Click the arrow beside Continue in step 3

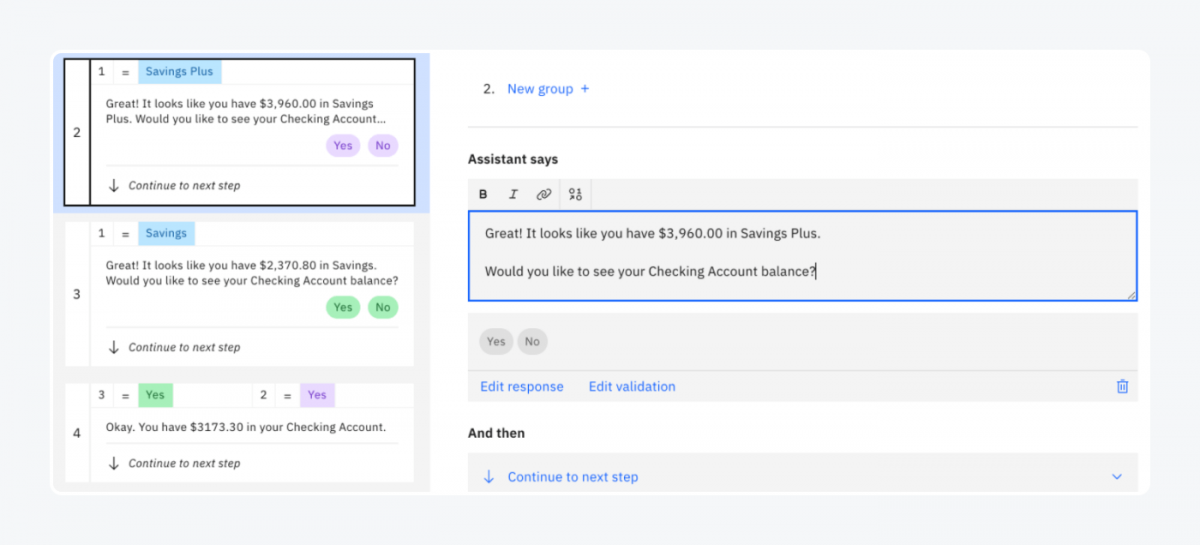click(114, 347)
